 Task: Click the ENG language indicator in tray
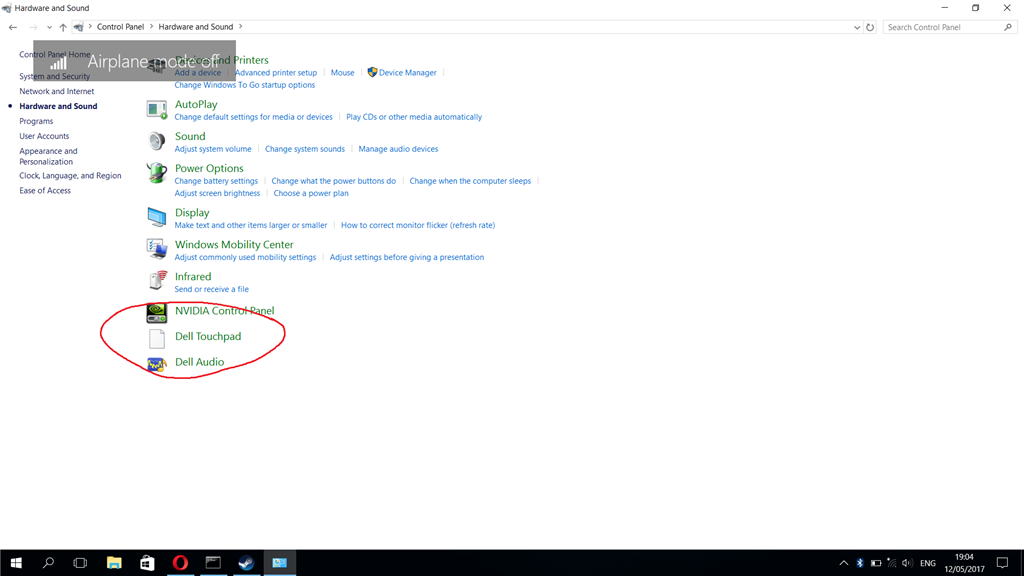pyautogui.click(x=927, y=563)
